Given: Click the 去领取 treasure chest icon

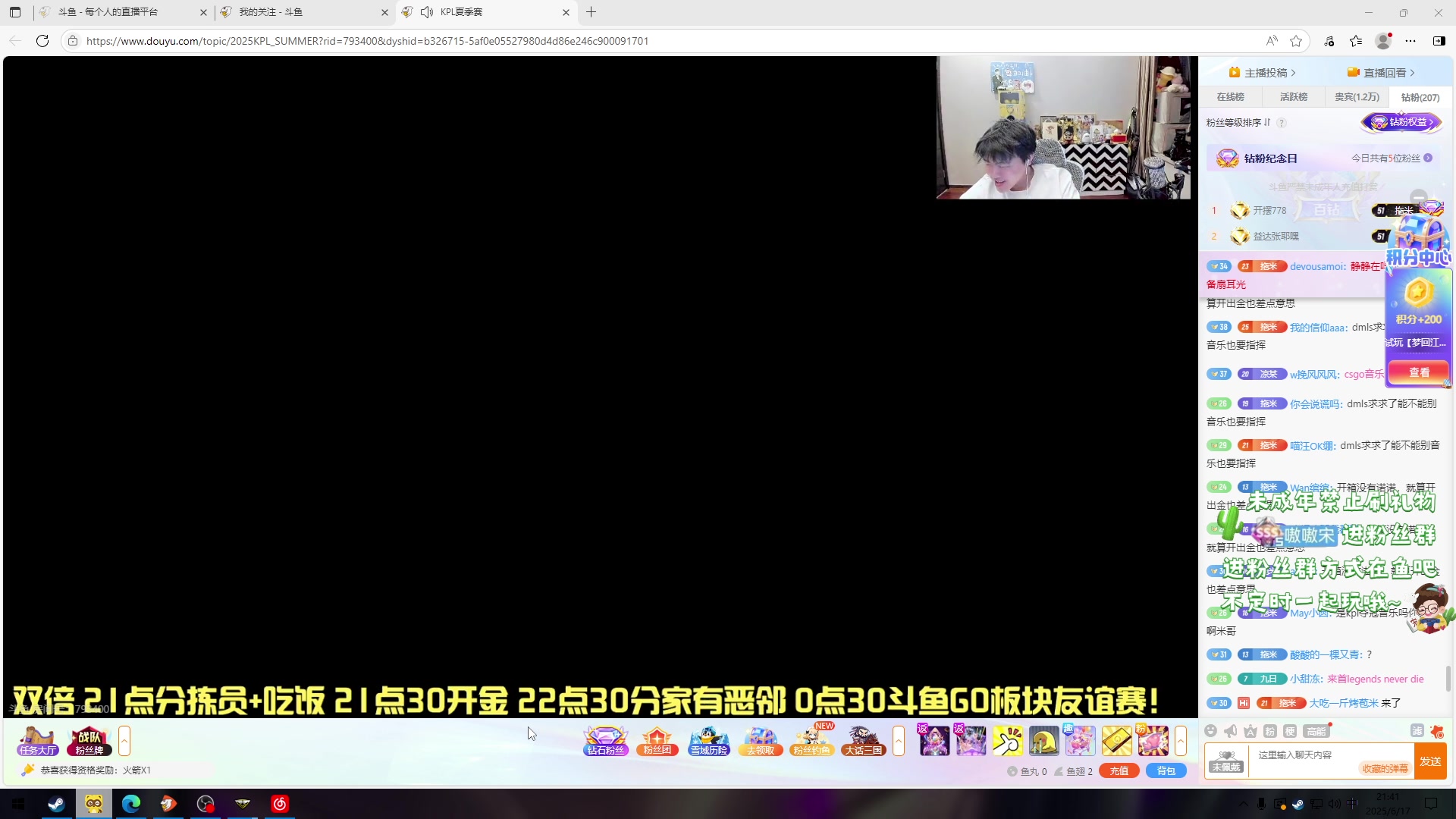Looking at the screenshot, I should [761, 741].
